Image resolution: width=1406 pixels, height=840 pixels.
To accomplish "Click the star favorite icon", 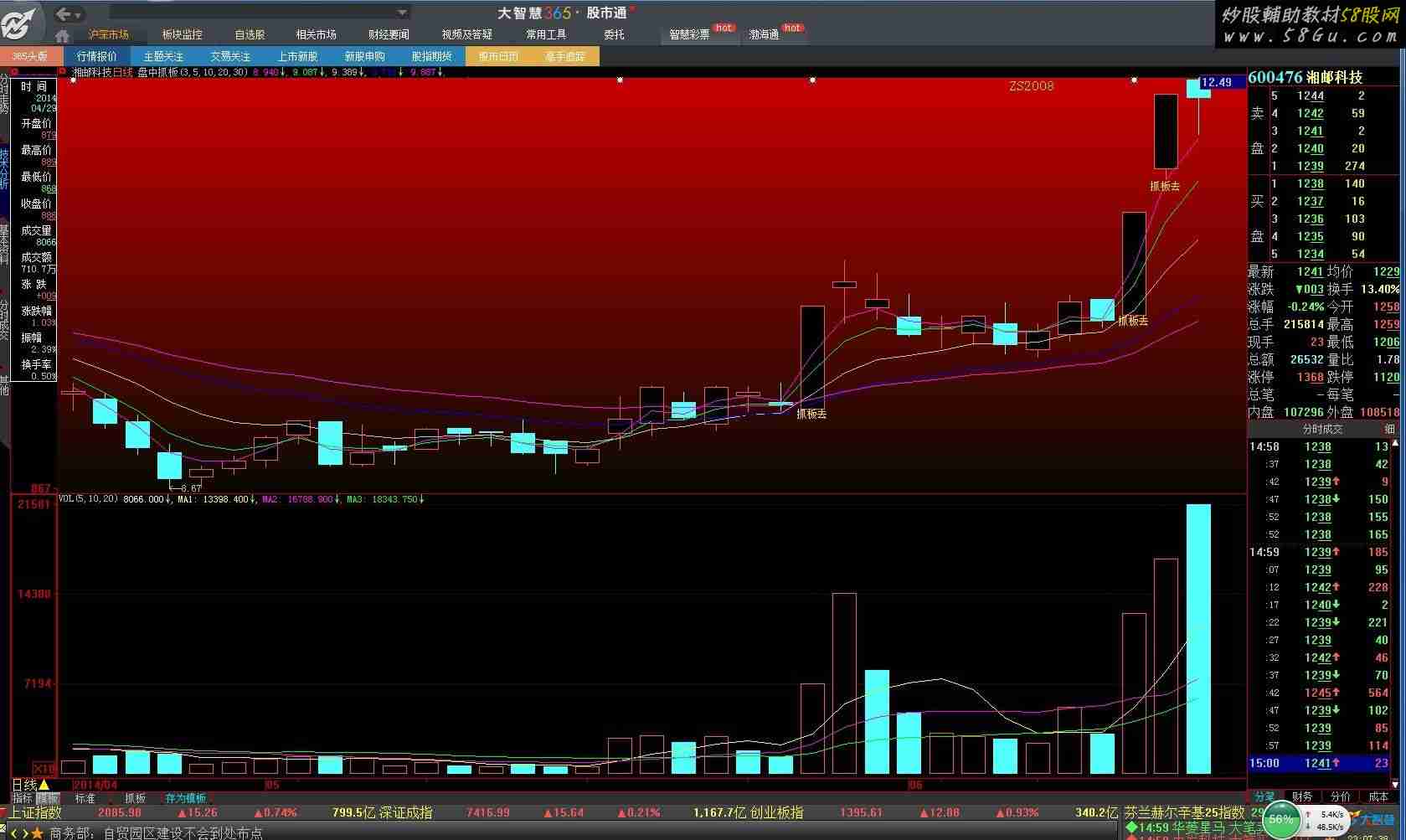I will point(37,833).
